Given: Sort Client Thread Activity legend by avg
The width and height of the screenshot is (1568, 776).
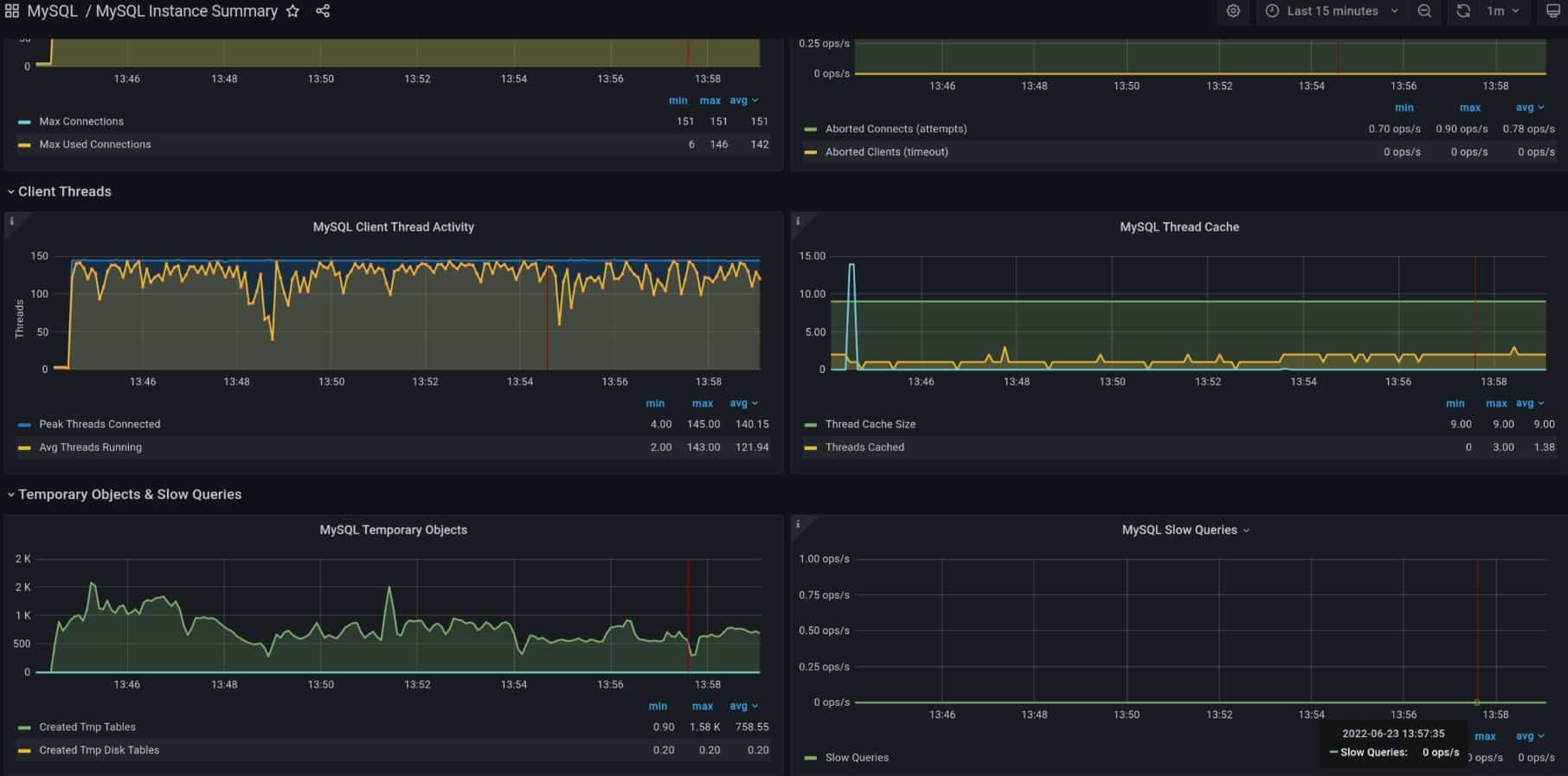Looking at the screenshot, I should (743, 403).
